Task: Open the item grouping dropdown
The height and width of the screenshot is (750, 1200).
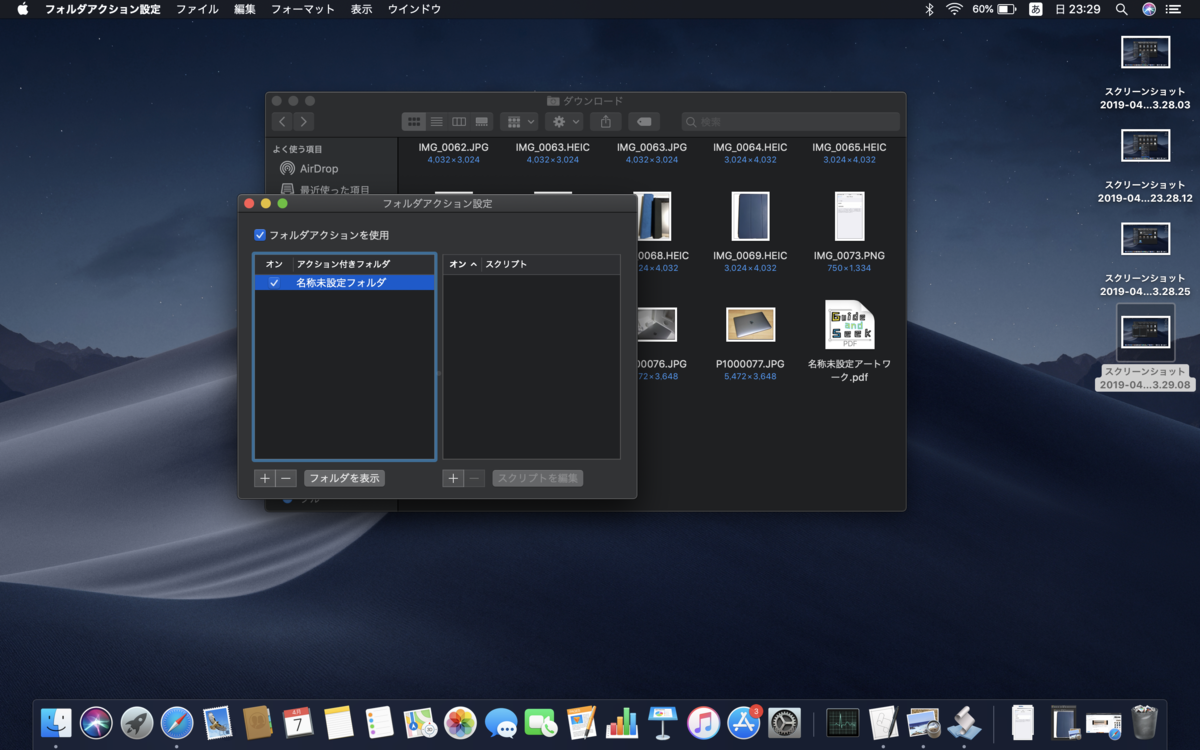Action: 519,122
